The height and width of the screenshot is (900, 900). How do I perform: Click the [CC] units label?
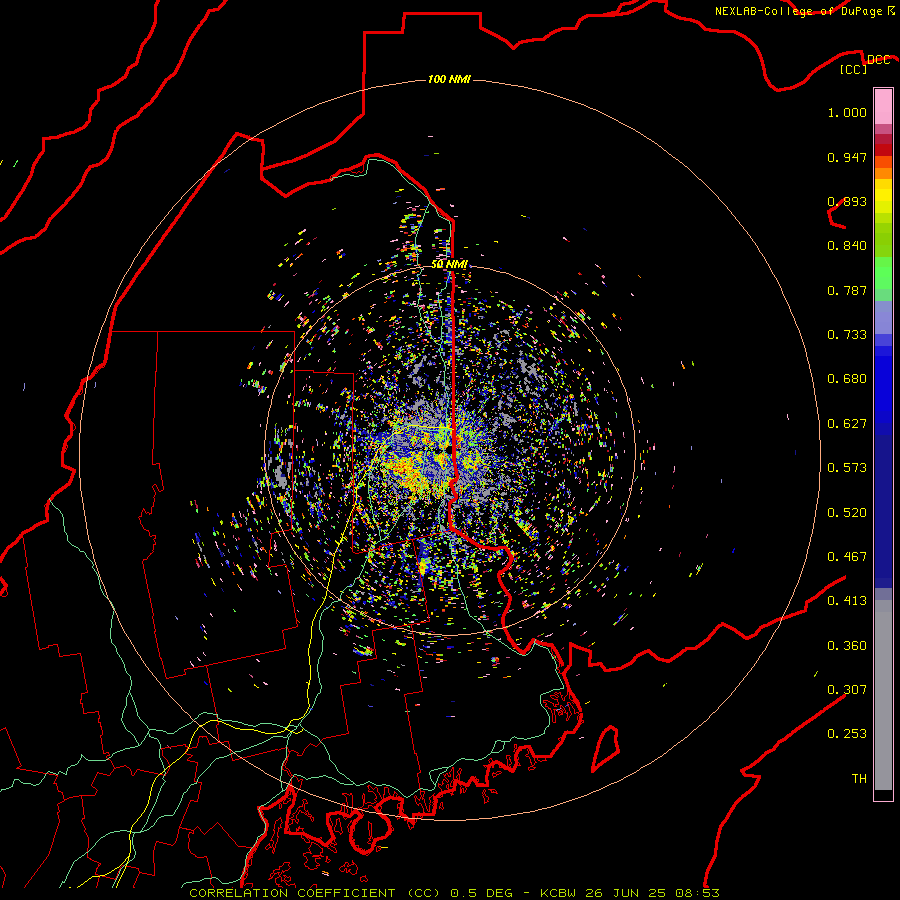tap(854, 69)
